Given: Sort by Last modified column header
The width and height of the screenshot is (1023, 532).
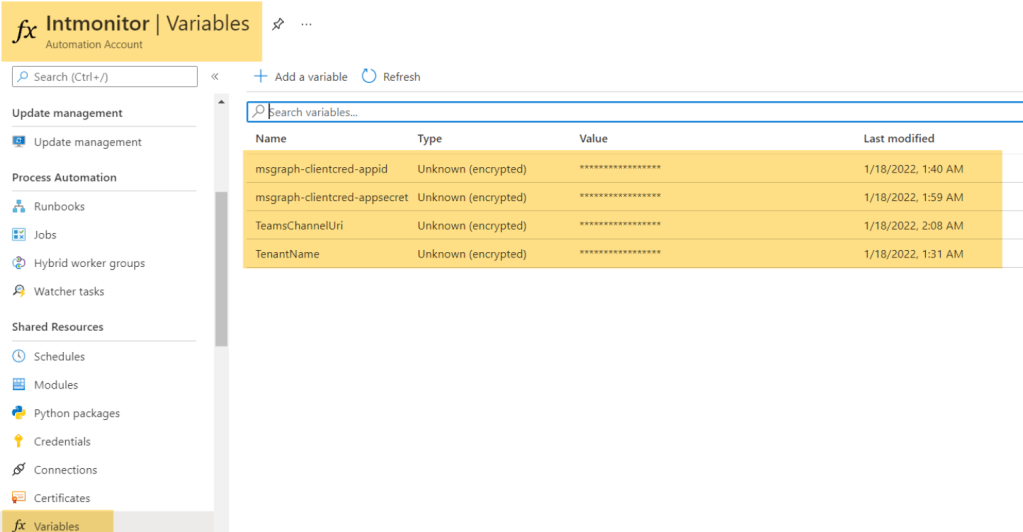Looking at the screenshot, I should click(x=899, y=139).
